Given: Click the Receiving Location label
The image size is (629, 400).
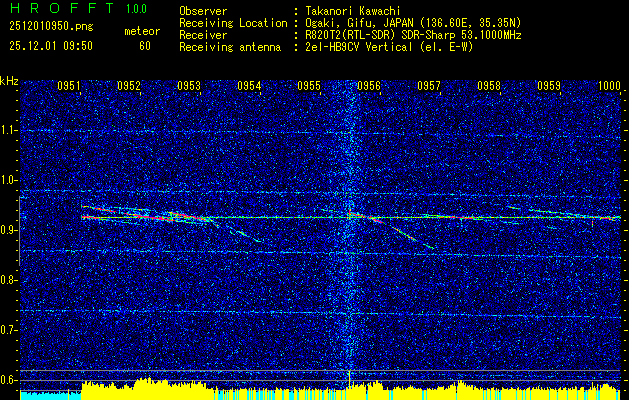Looking at the screenshot, I should [233, 23].
